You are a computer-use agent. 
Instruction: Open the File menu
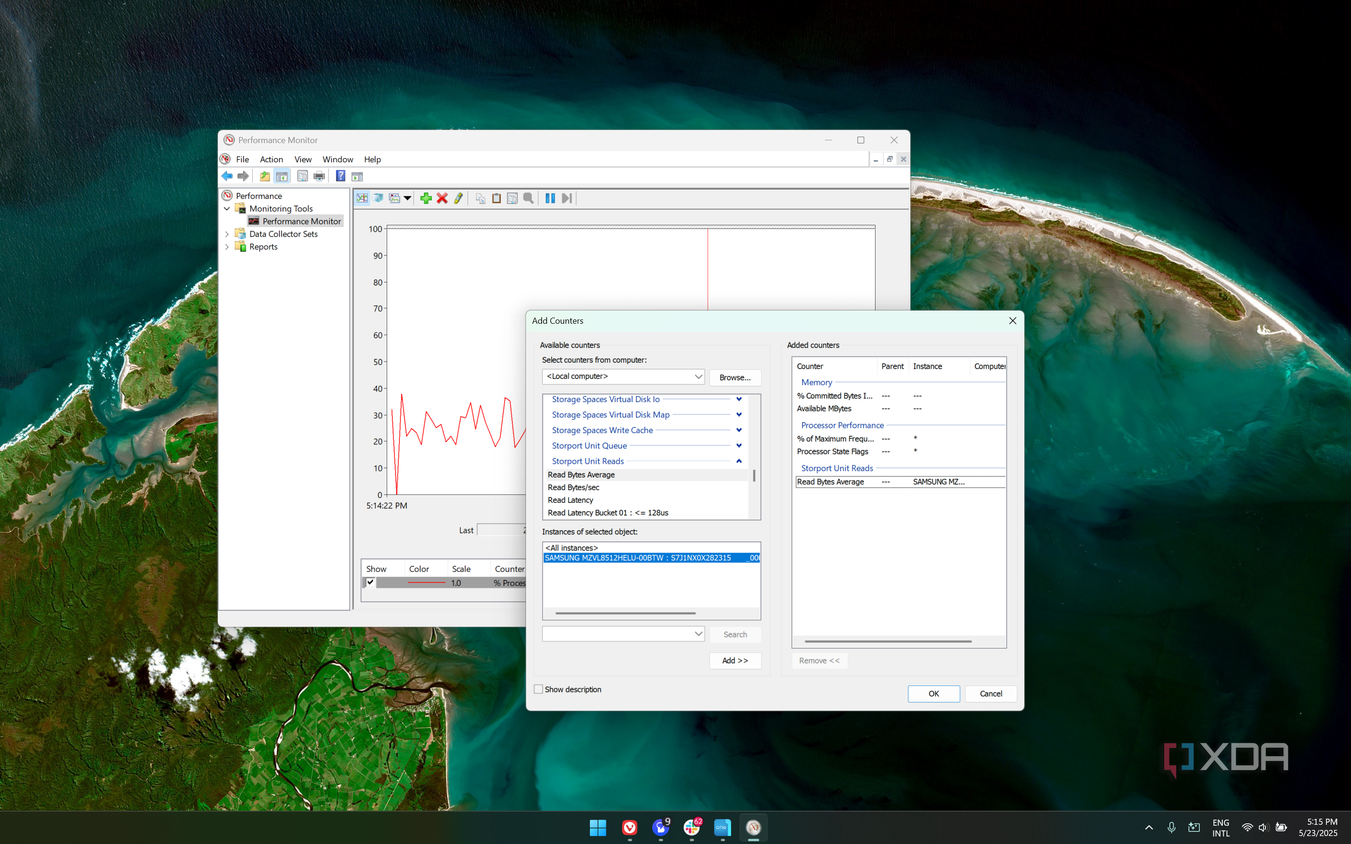(x=242, y=159)
